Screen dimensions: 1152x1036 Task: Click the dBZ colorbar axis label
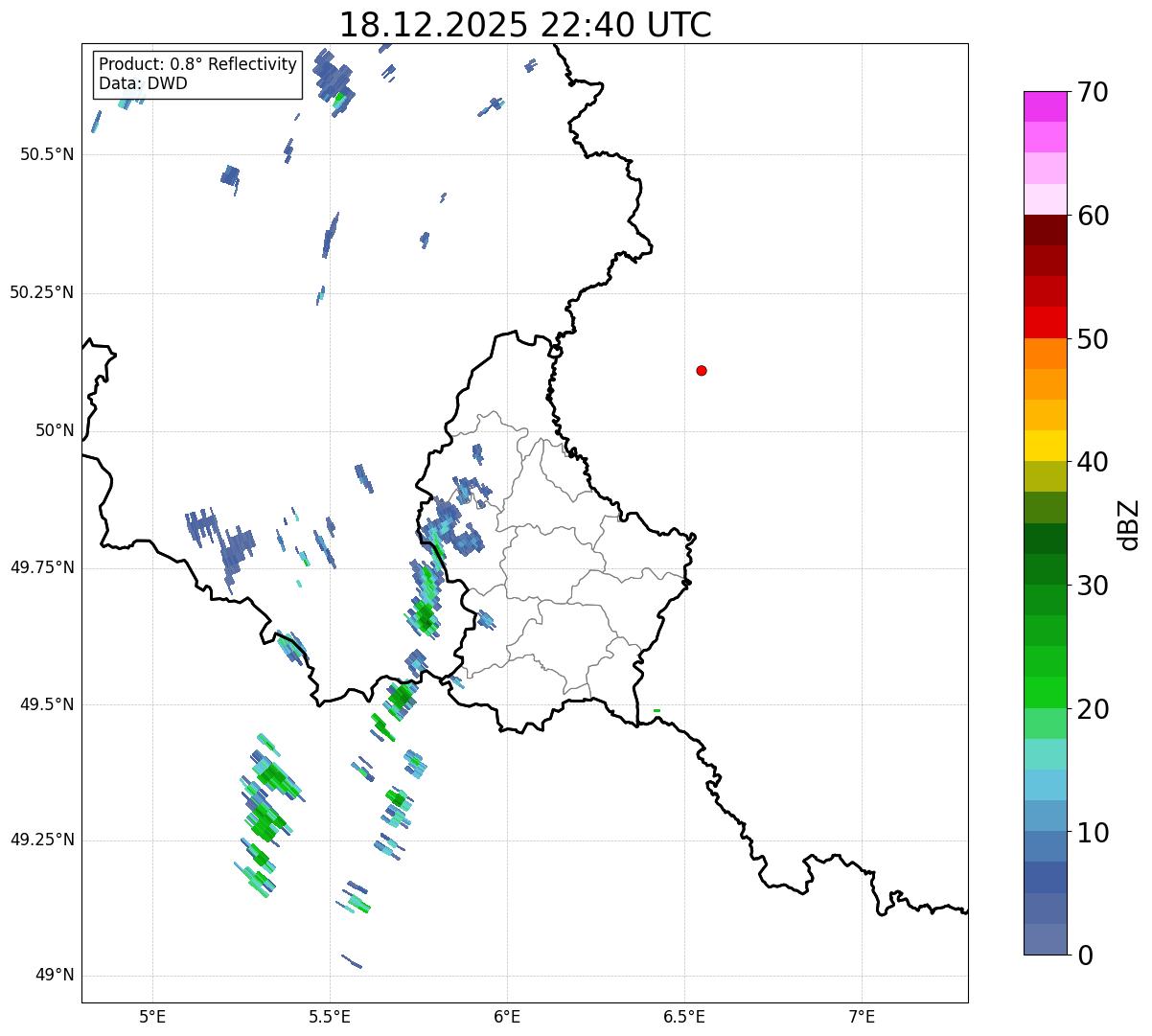(1129, 524)
